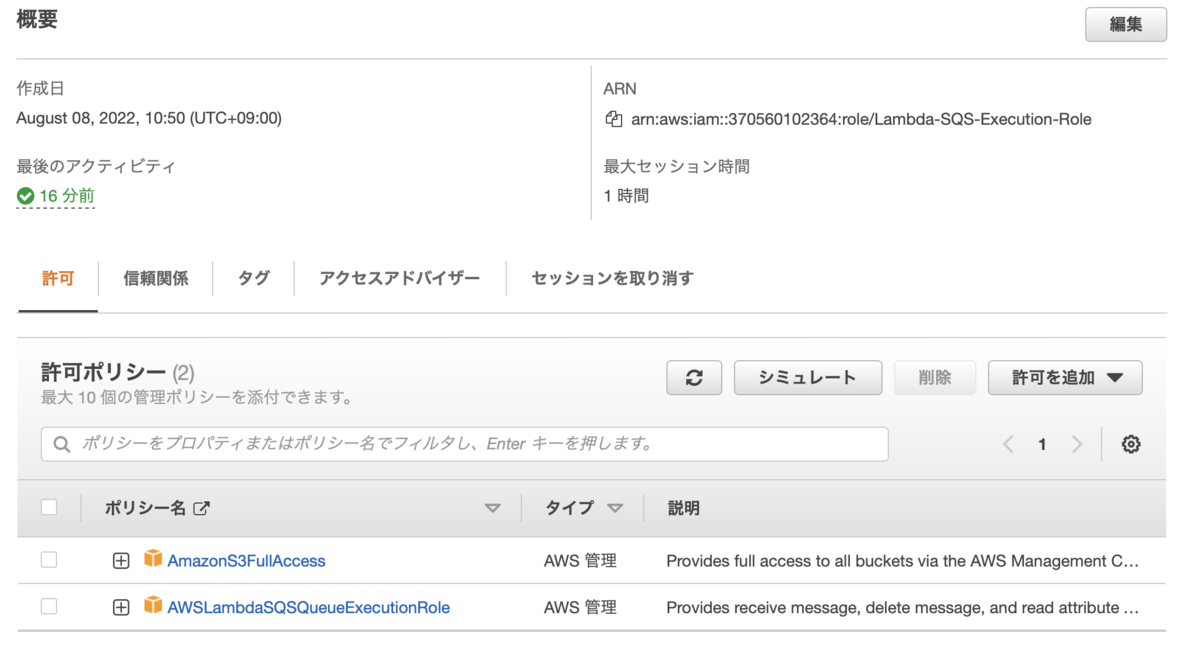Image resolution: width=1200 pixels, height=647 pixels.
Task: Switch to the 信頼関係 tab
Action: (x=156, y=278)
